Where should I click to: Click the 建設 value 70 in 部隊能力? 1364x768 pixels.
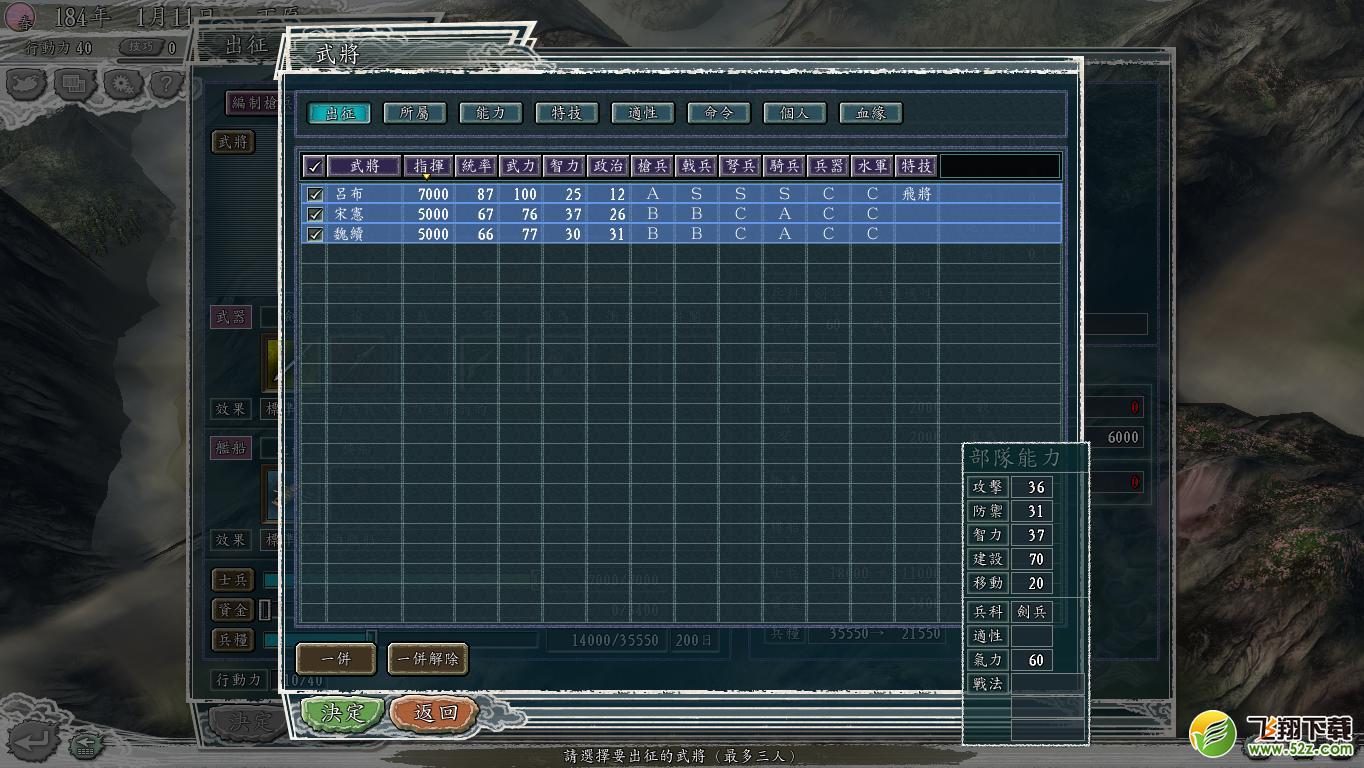[x=1032, y=559]
